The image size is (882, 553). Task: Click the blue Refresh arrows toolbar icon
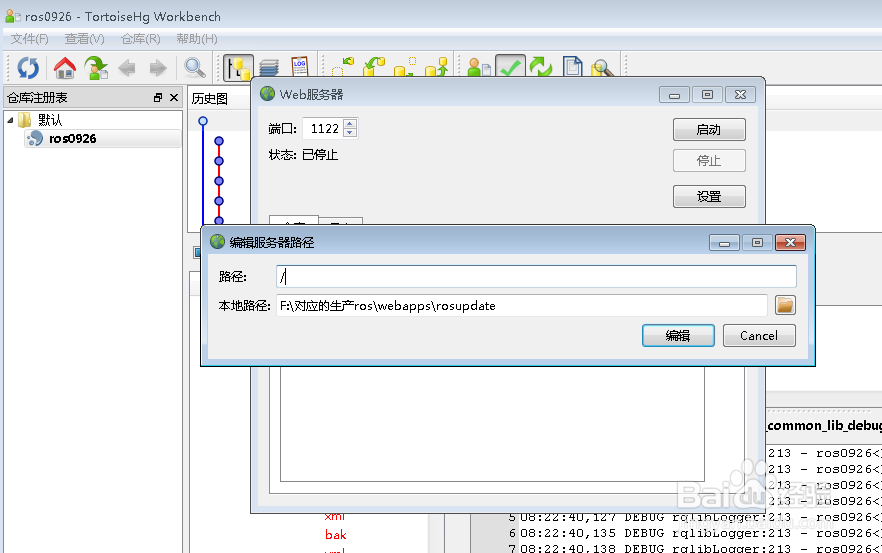pos(28,68)
